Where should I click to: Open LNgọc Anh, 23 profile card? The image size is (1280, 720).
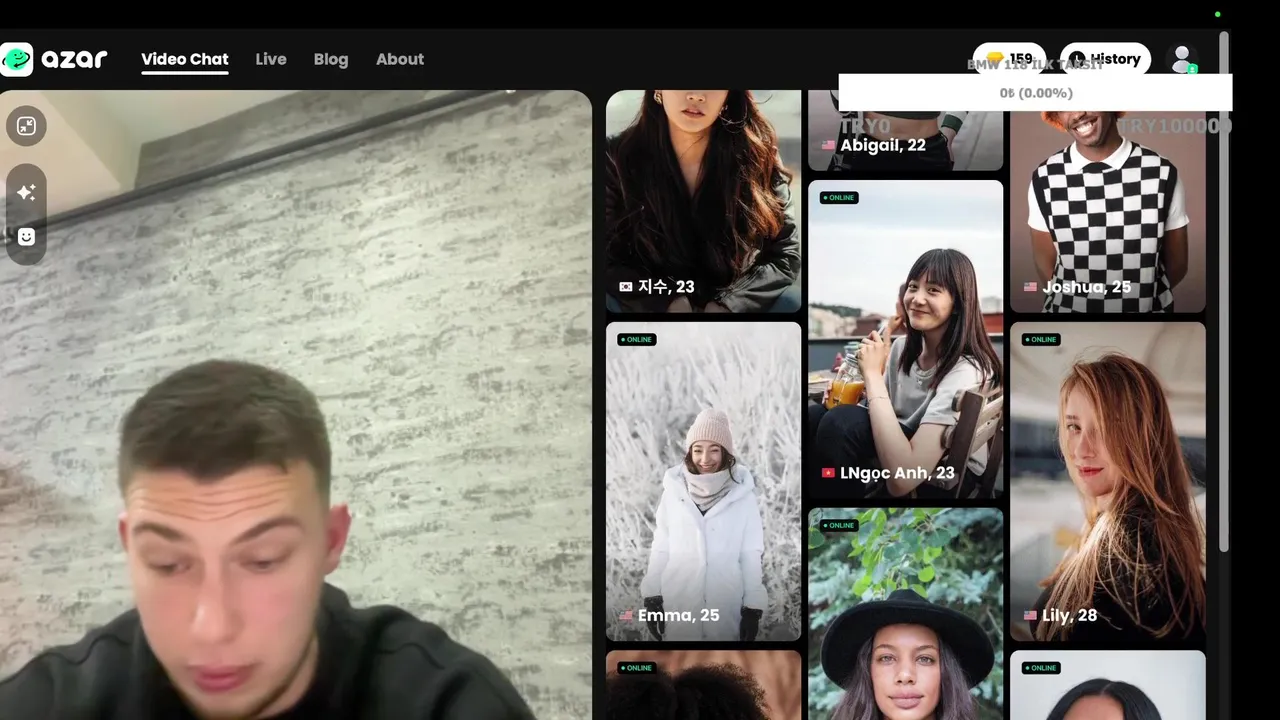906,339
